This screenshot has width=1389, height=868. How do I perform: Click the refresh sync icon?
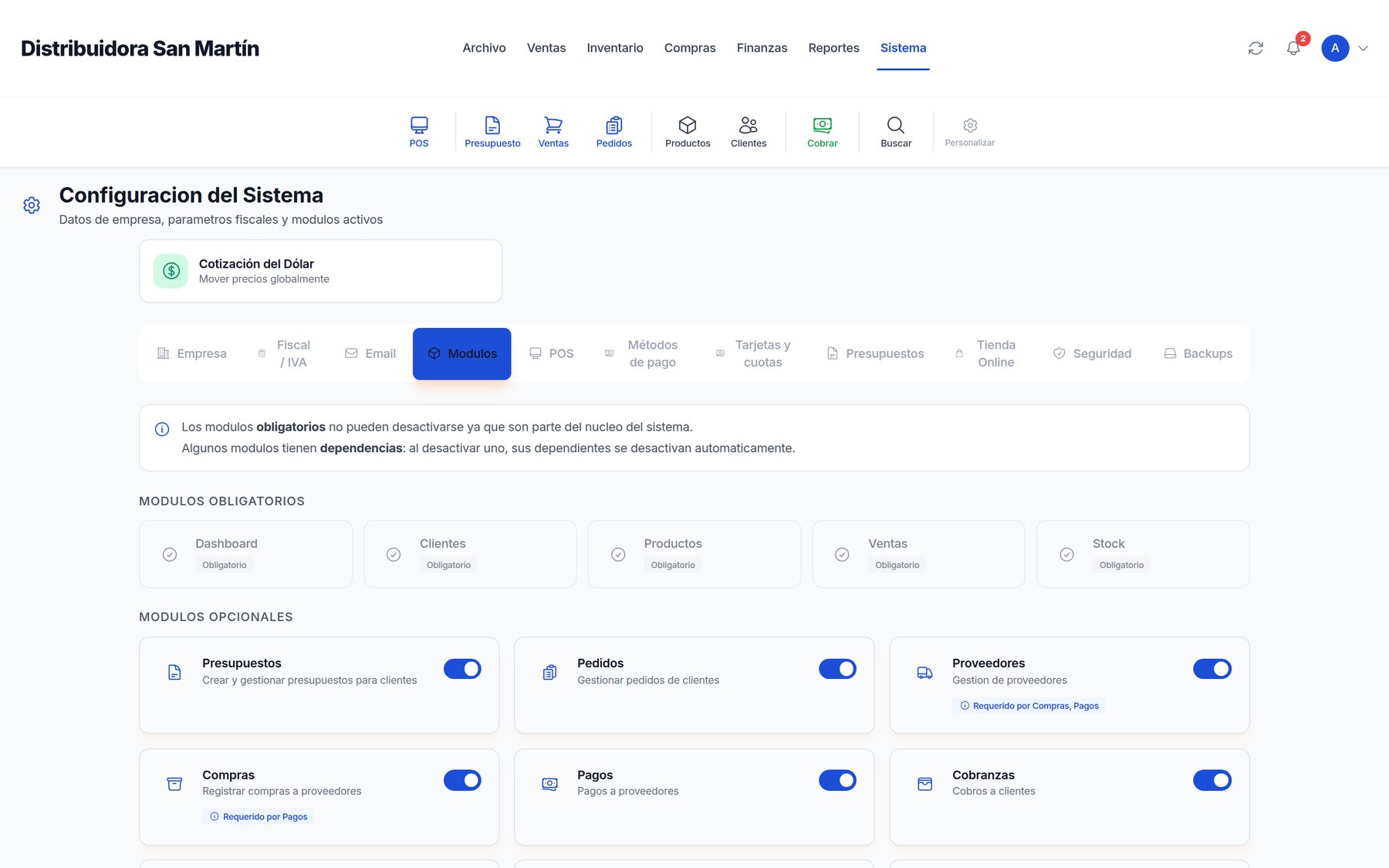1256,48
